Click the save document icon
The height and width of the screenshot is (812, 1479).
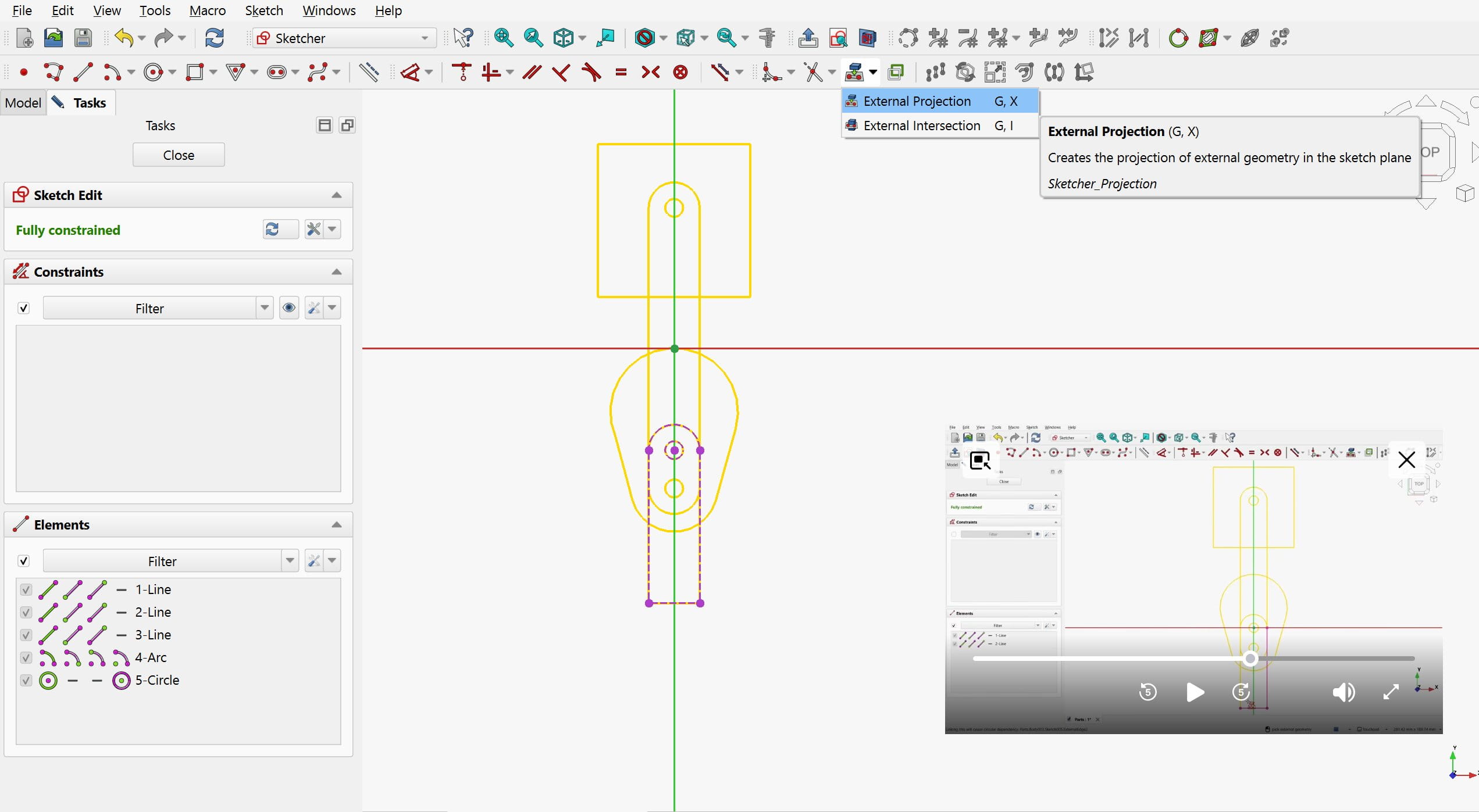[83, 38]
